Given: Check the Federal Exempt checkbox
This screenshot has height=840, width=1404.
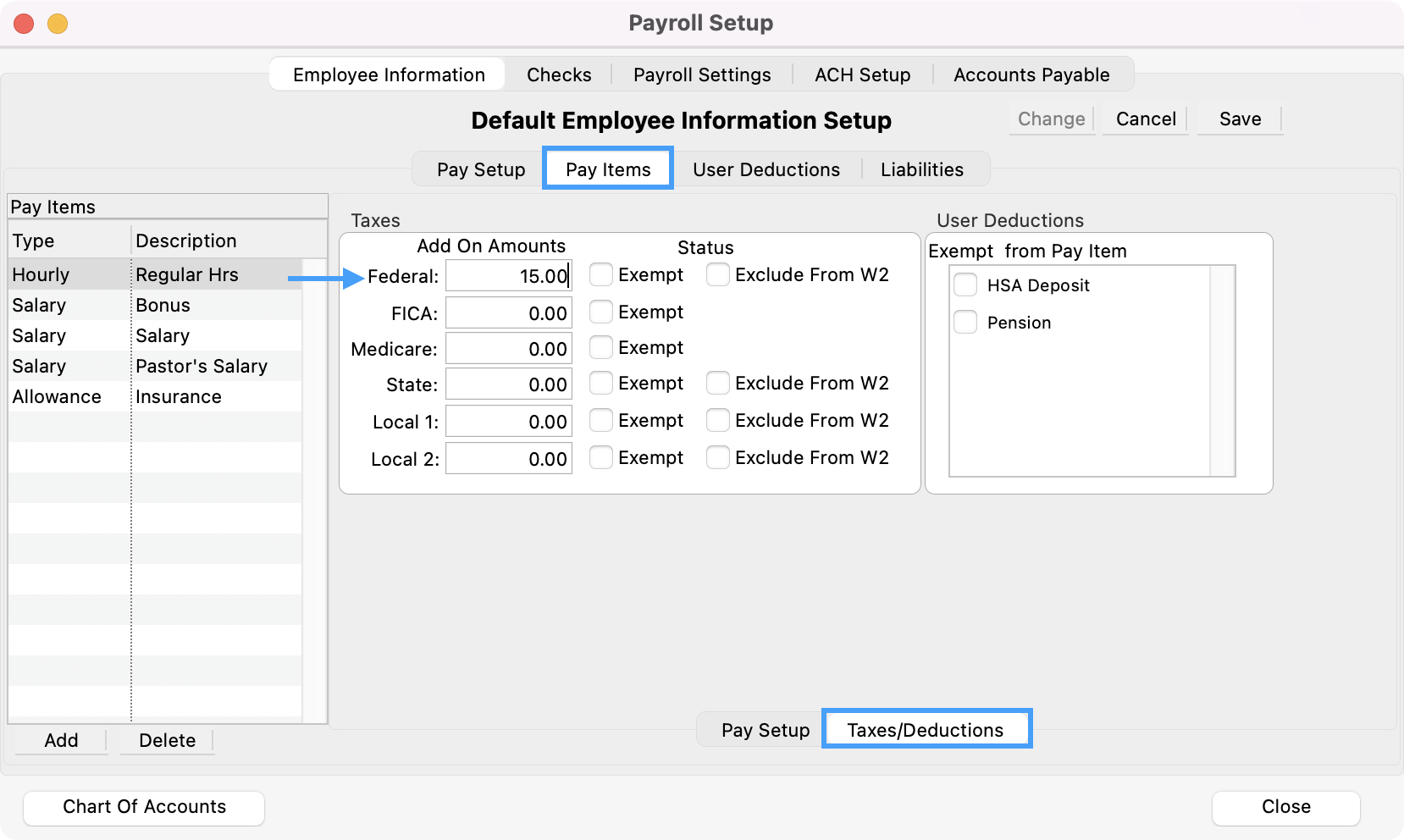Looking at the screenshot, I should [x=601, y=275].
